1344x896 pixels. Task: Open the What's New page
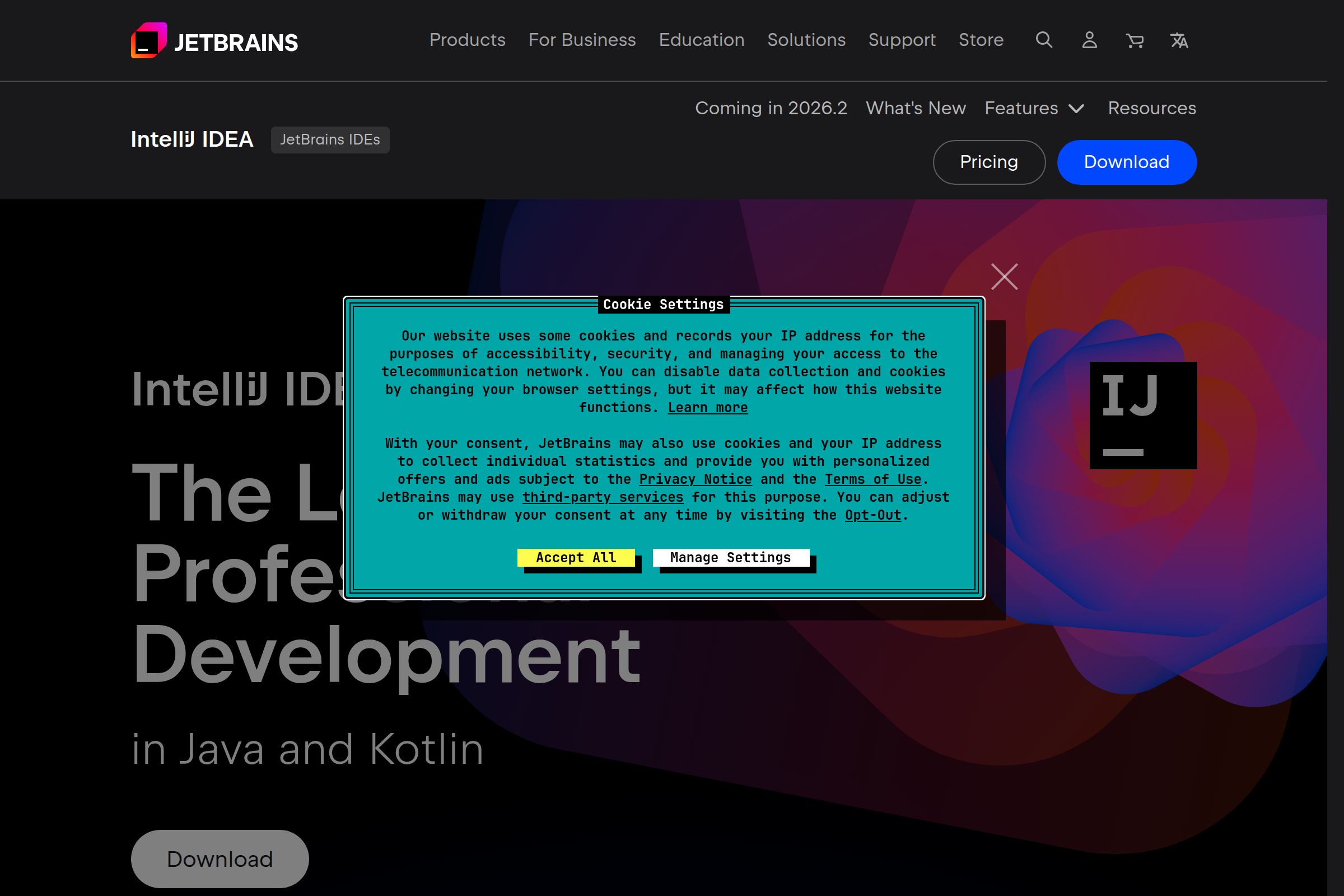click(916, 108)
